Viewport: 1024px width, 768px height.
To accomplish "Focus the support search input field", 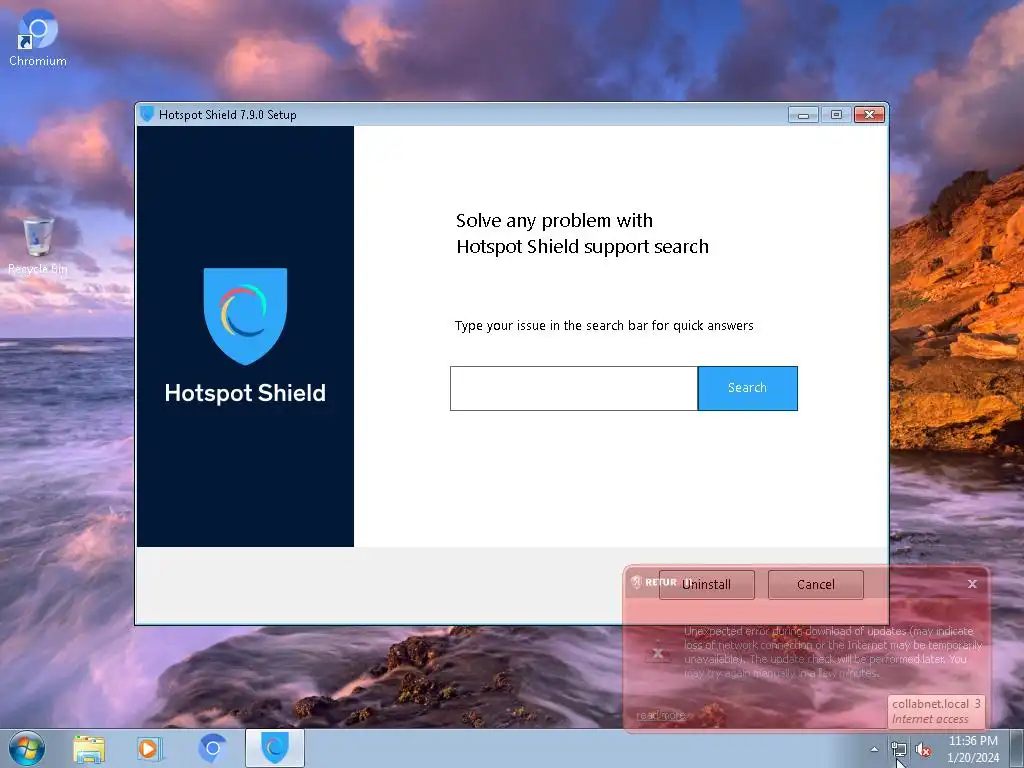I will point(574,388).
